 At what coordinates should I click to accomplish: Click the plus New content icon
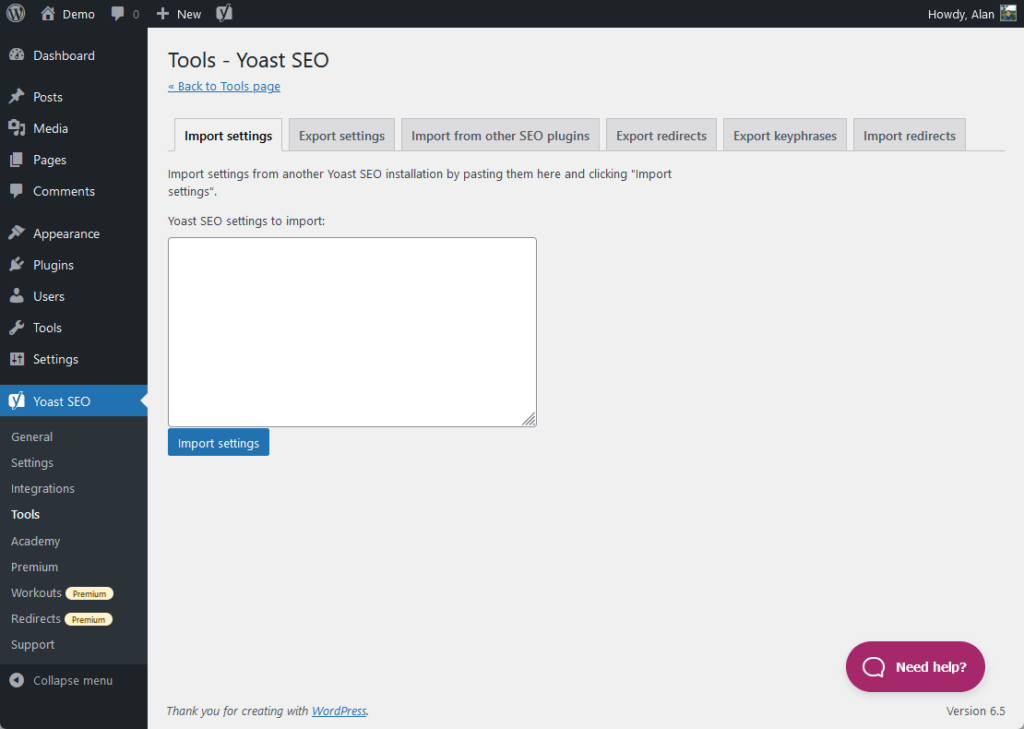[163, 14]
